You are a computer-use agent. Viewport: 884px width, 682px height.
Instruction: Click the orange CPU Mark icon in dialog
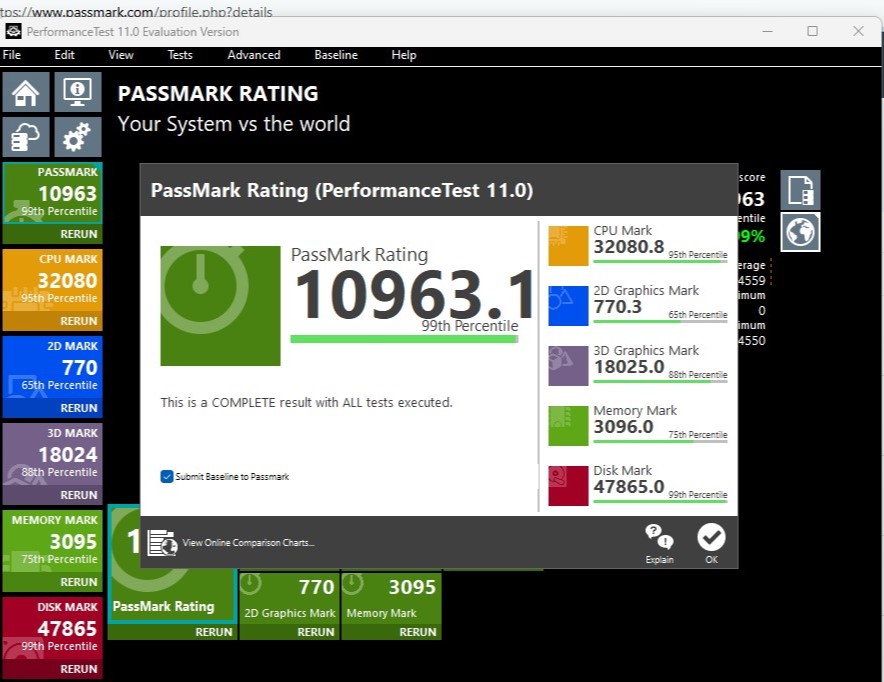pyautogui.click(x=568, y=246)
